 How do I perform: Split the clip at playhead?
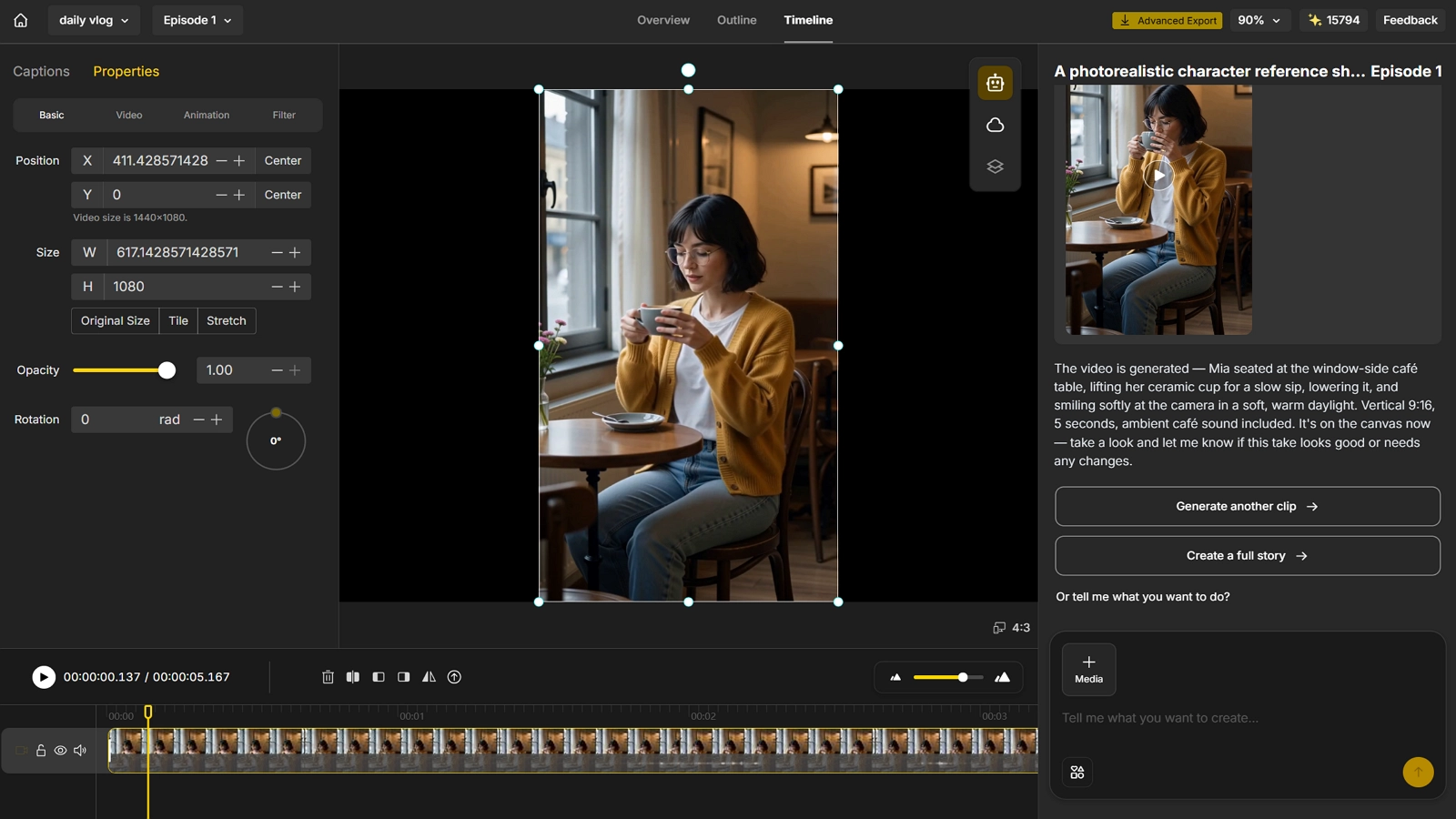click(353, 677)
